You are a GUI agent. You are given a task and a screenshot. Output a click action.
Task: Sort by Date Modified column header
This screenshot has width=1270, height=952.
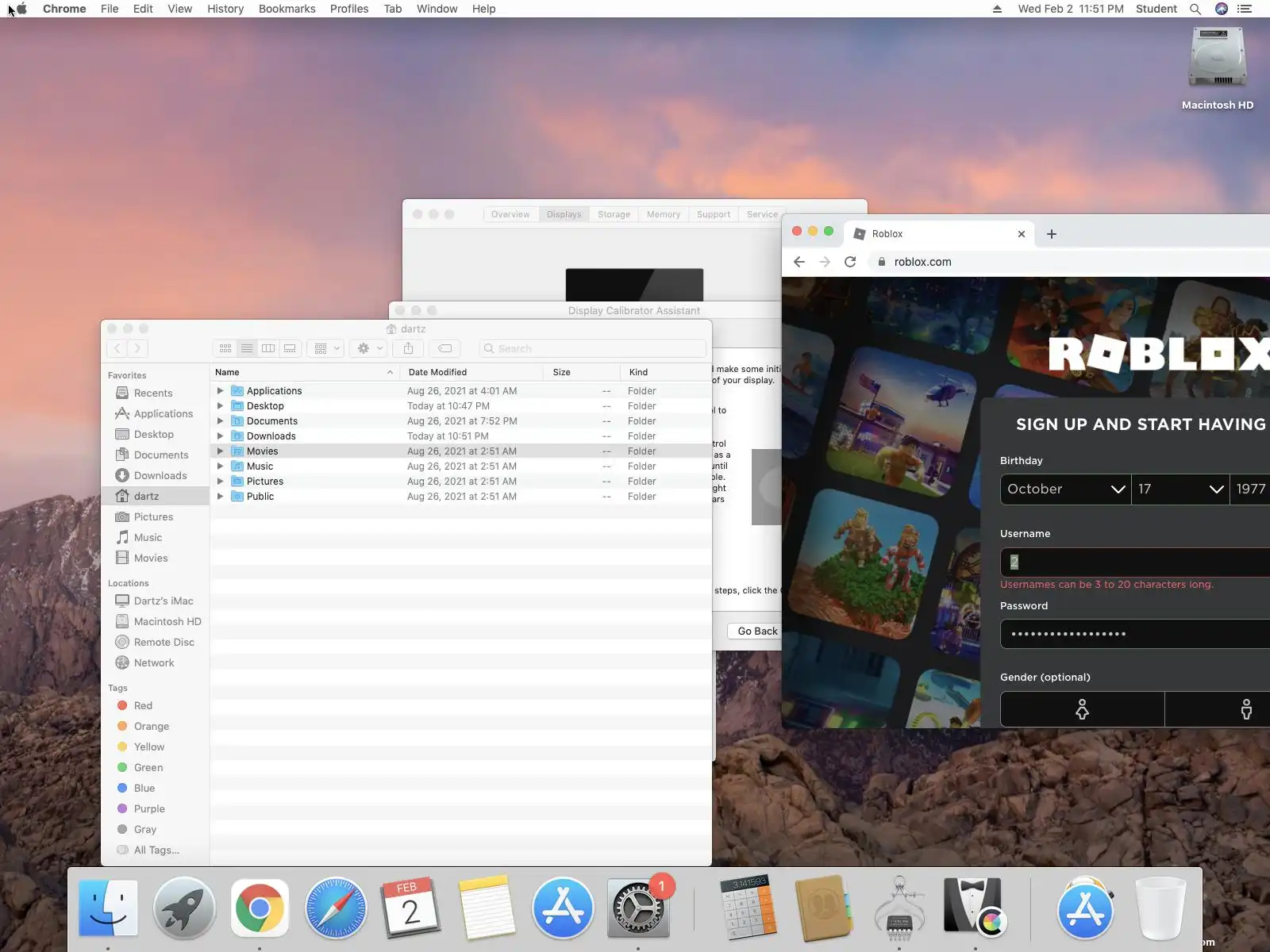tap(471, 372)
